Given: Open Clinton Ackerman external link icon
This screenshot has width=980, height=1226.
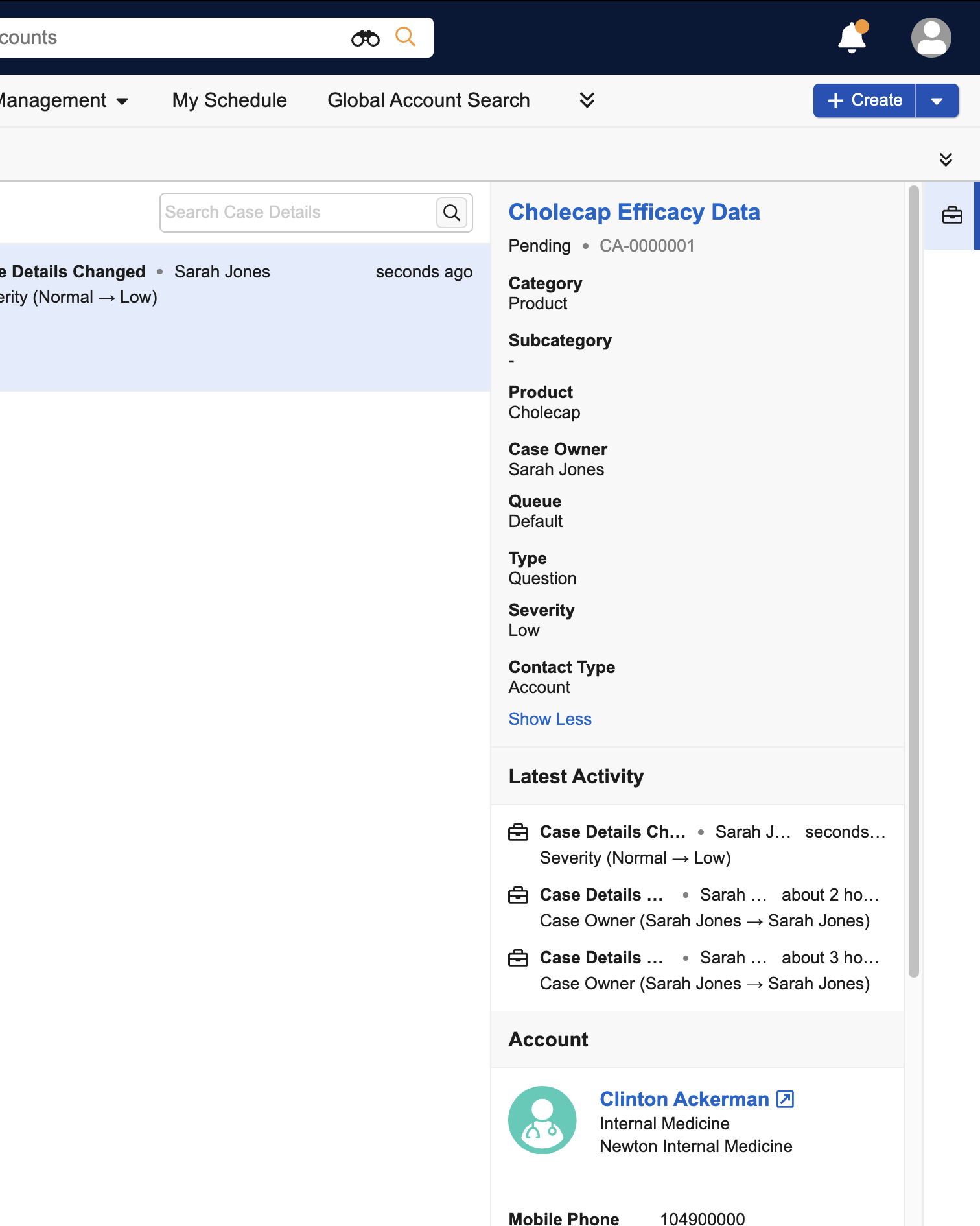Looking at the screenshot, I should pos(785,1099).
